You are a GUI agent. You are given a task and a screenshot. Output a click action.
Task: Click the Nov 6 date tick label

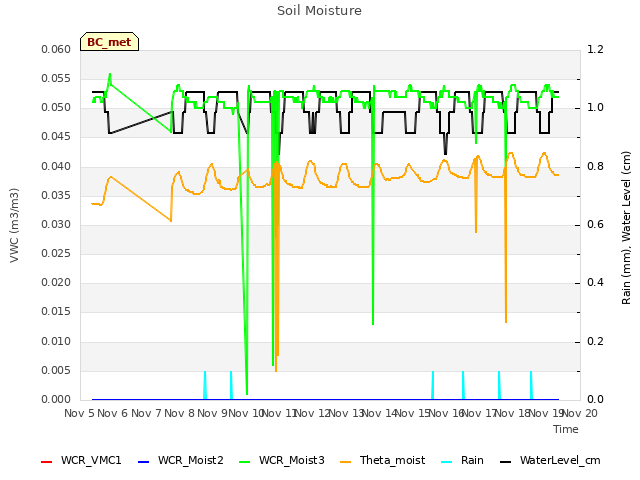(x=112, y=413)
